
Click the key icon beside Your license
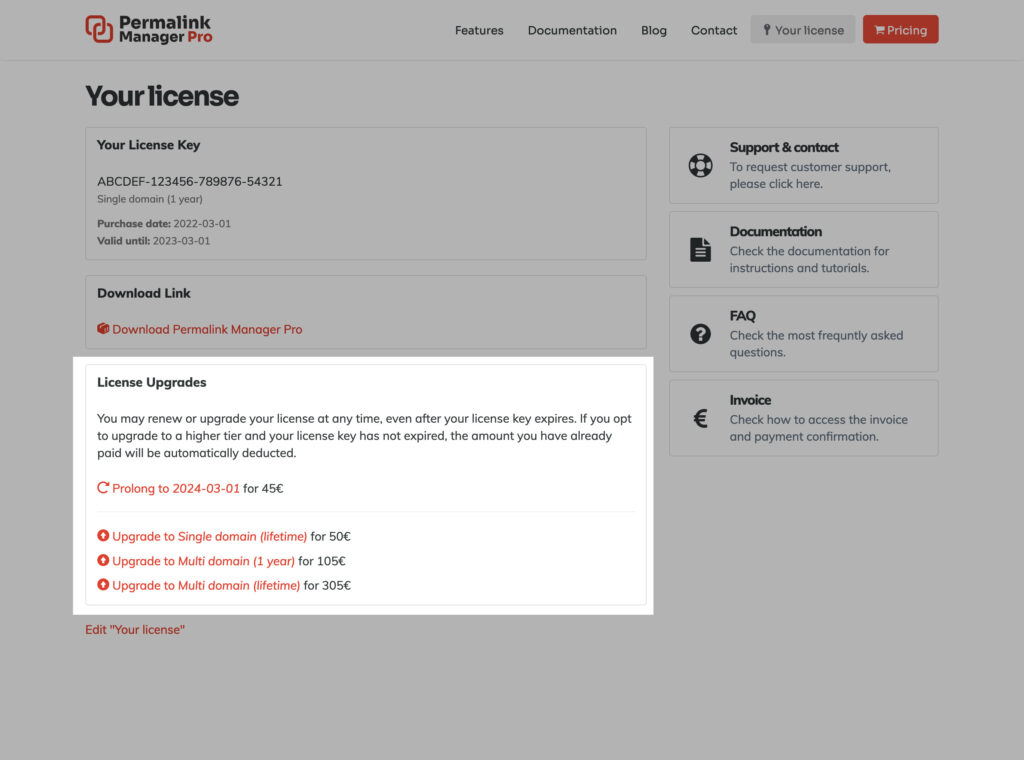(x=767, y=30)
